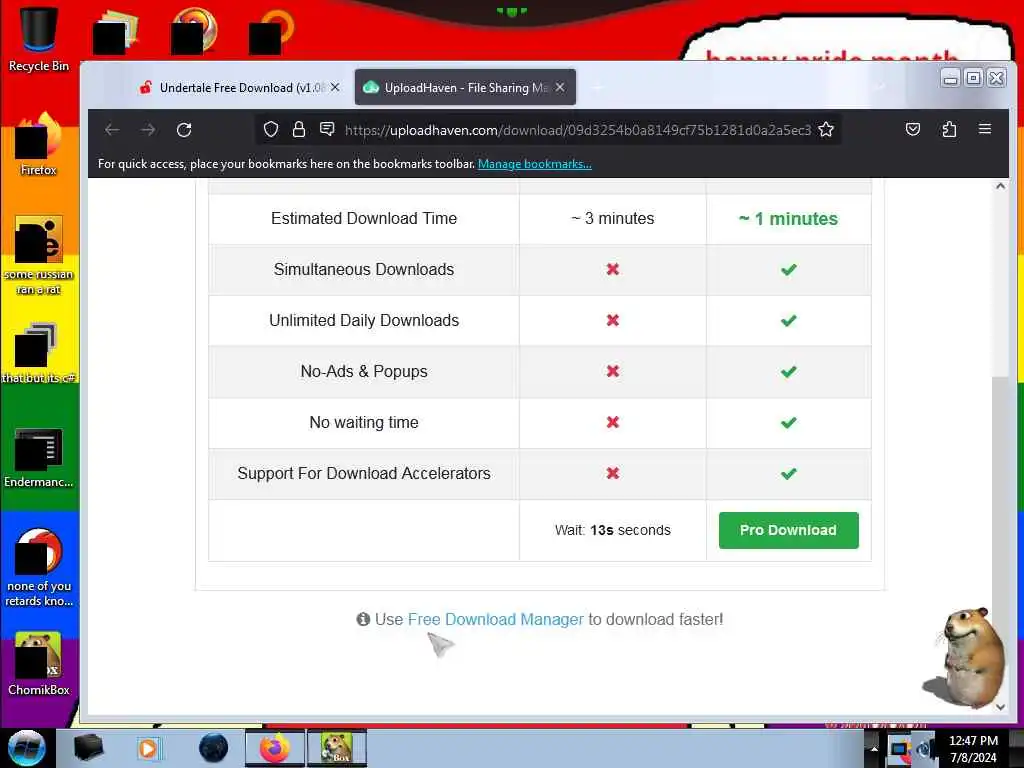Open the 'that but its c#' desktop icon

[39, 353]
